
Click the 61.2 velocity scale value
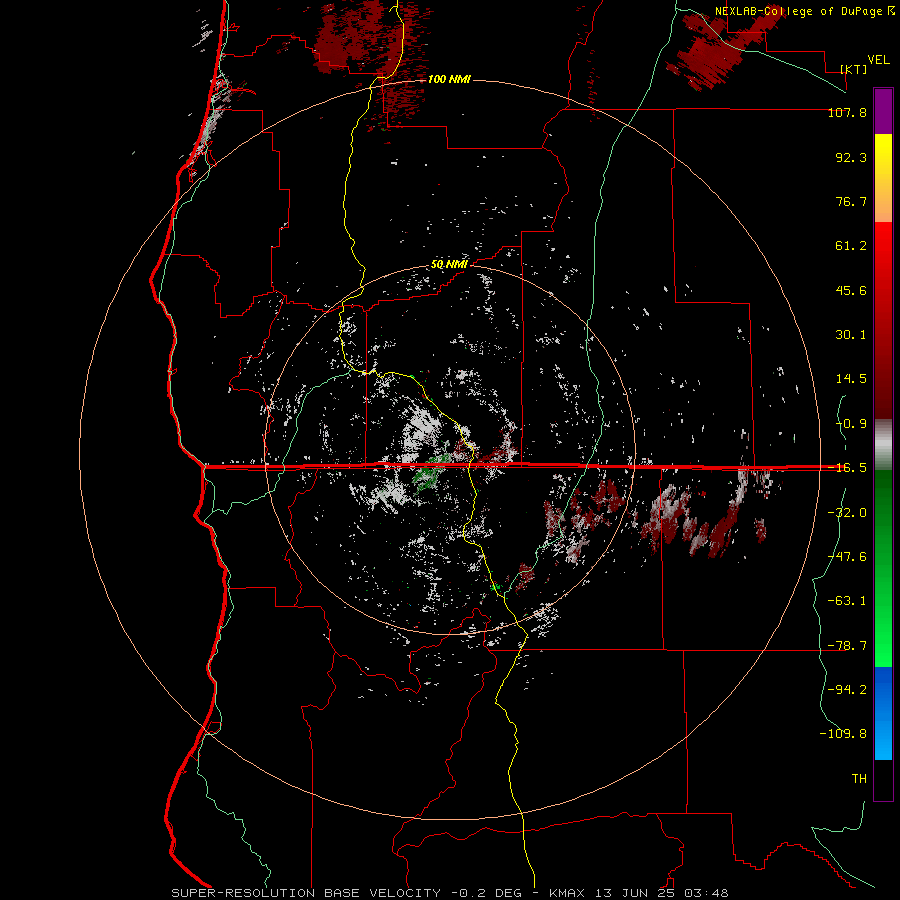(851, 246)
